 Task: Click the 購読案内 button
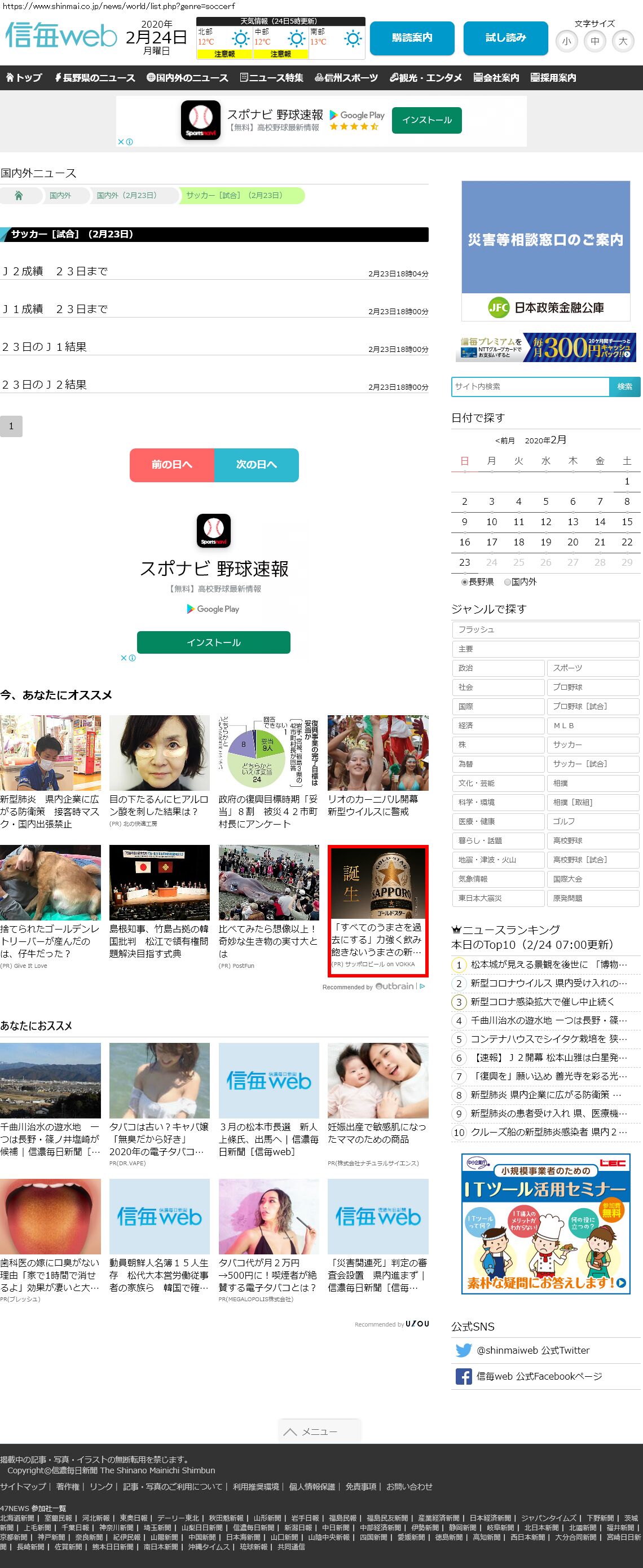[x=412, y=38]
